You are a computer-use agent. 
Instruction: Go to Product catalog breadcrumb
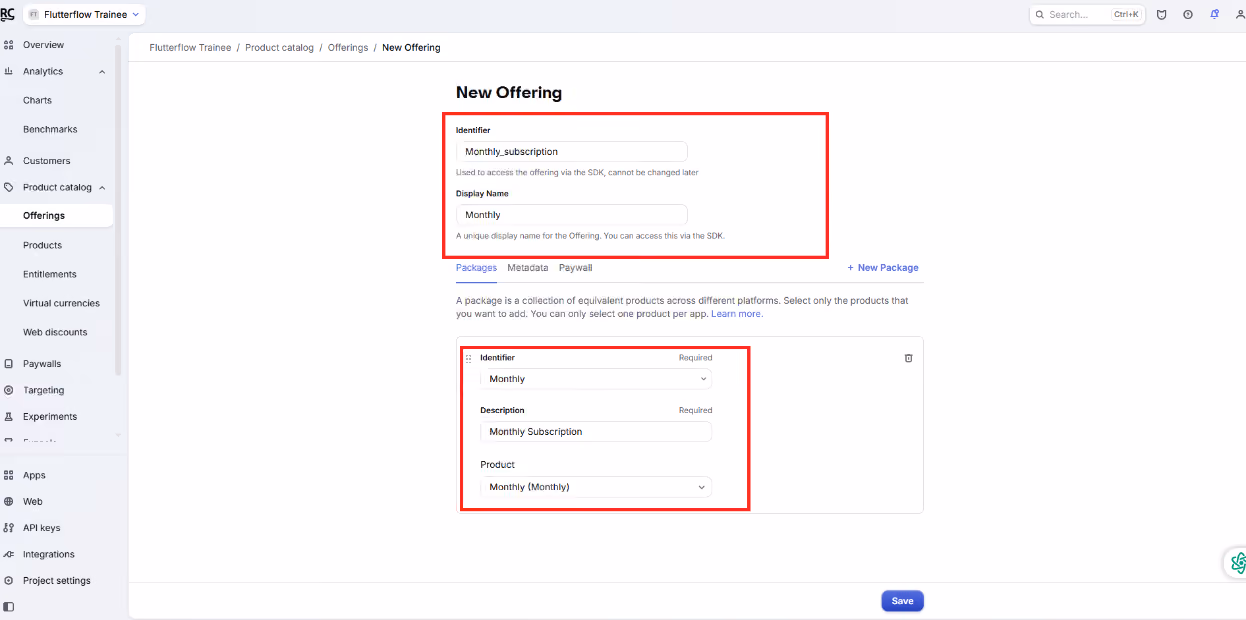[x=279, y=48]
